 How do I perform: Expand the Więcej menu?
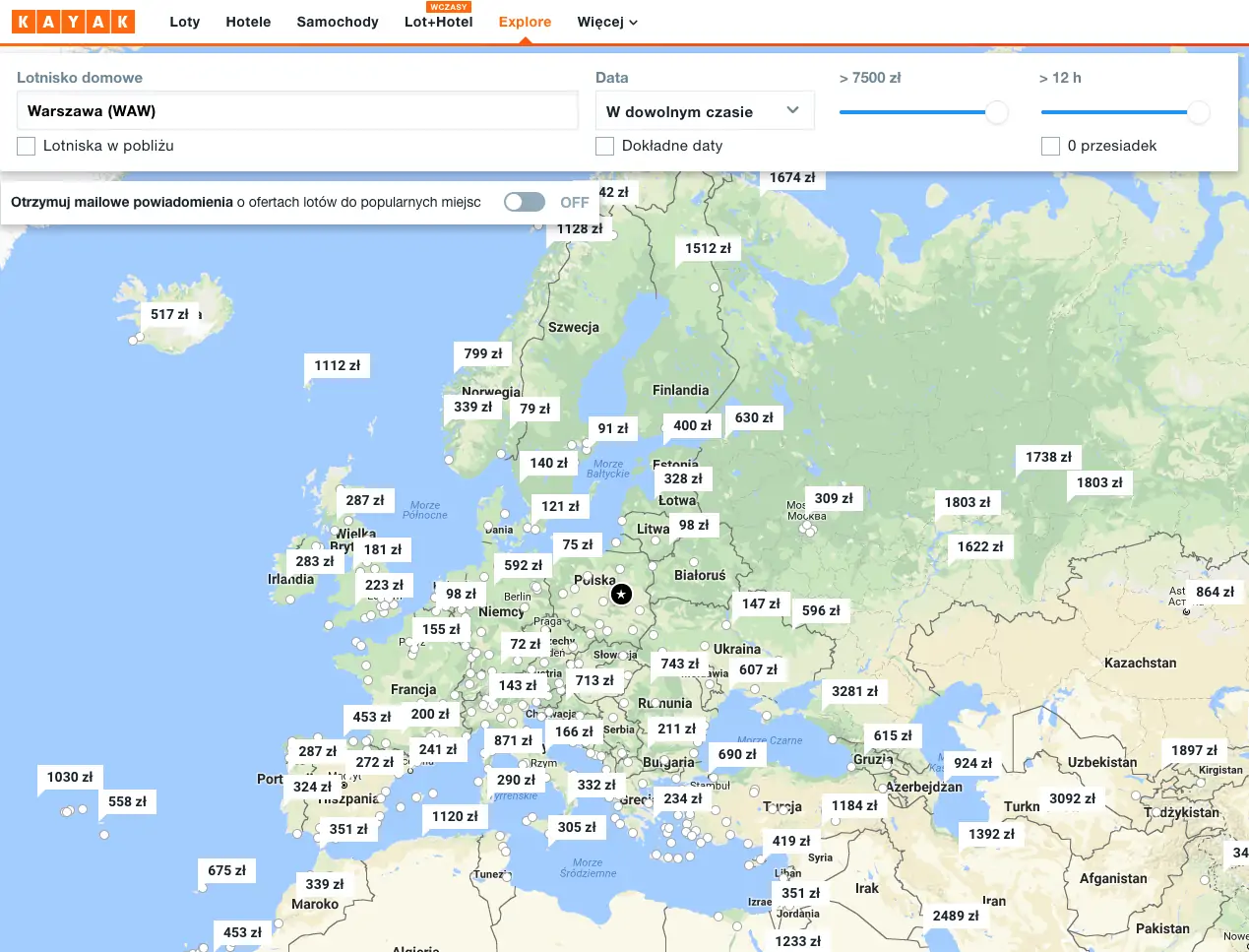pyautogui.click(x=607, y=22)
